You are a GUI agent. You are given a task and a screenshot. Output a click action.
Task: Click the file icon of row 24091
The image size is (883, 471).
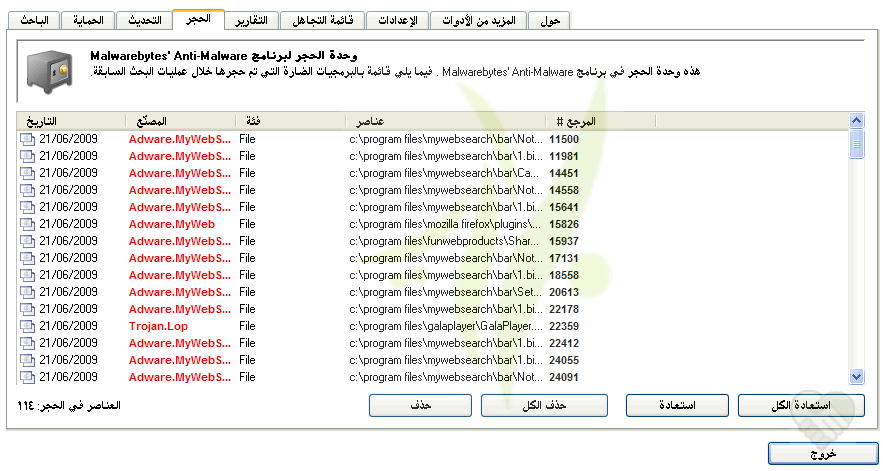tap(27, 377)
